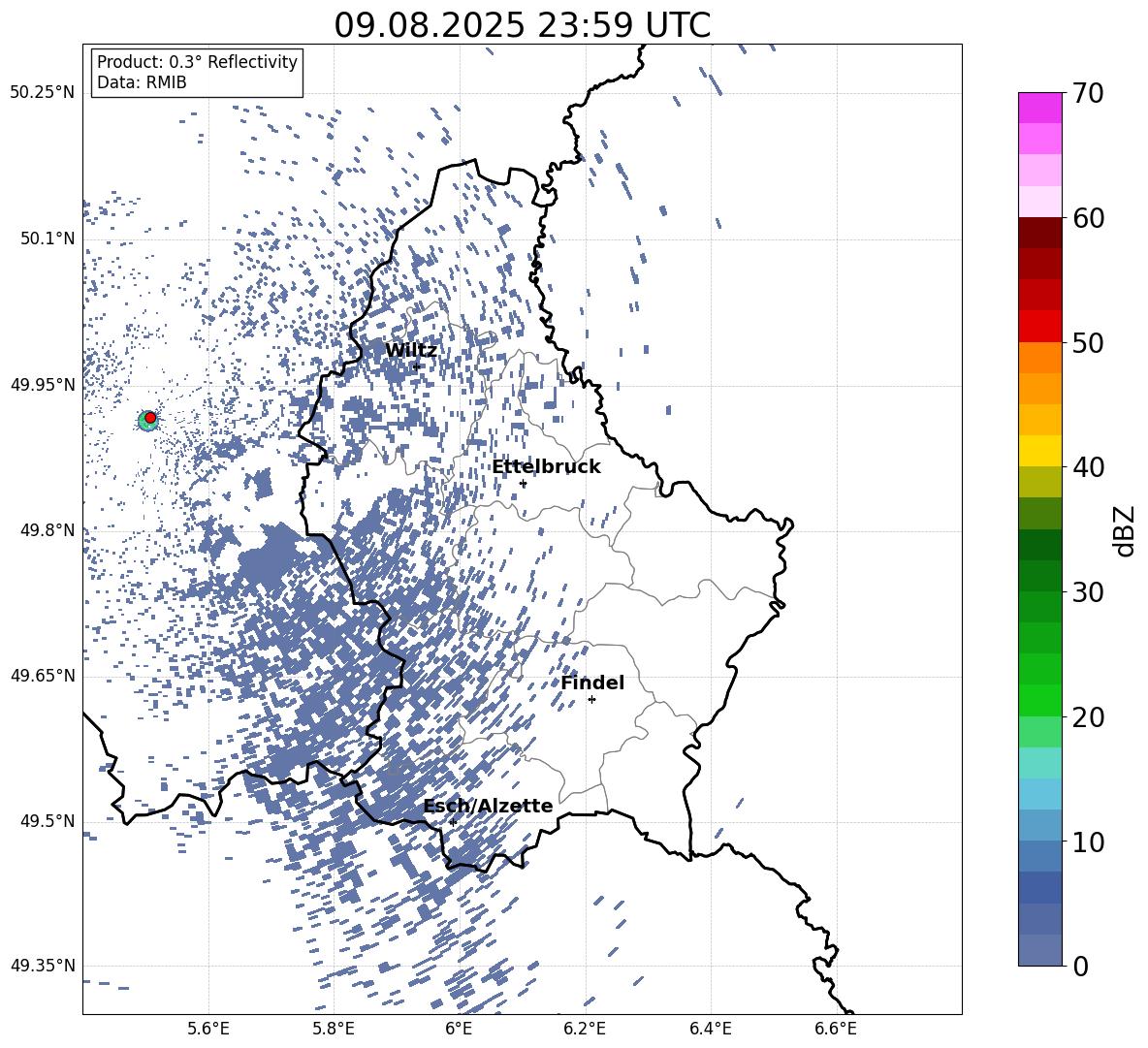The height and width of the screenshot is (1048, 1148).
Task: Click the 49.8°N latitude label
Action: [x=48, y=530]
